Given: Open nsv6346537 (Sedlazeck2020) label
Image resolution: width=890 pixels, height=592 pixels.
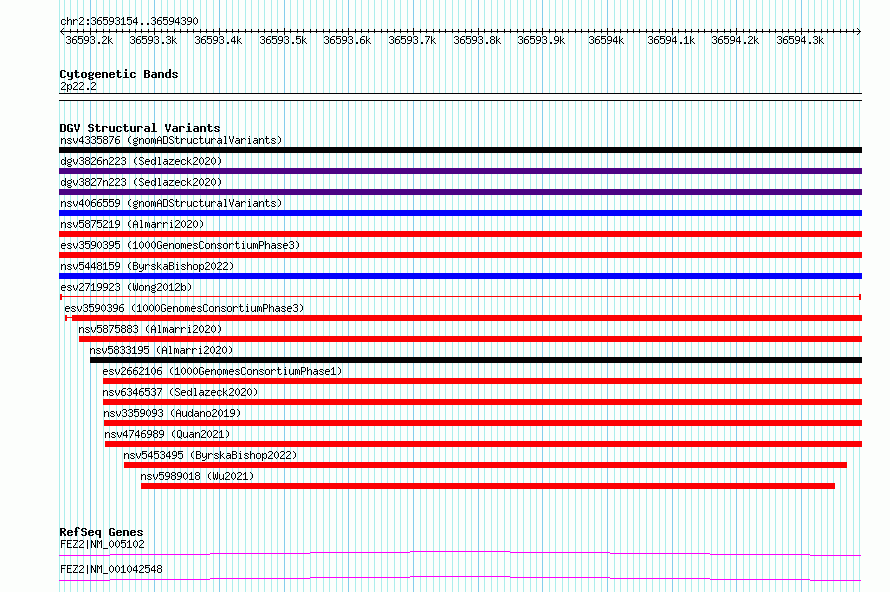Looking at the screenshot, I should [x=180, y=392].
